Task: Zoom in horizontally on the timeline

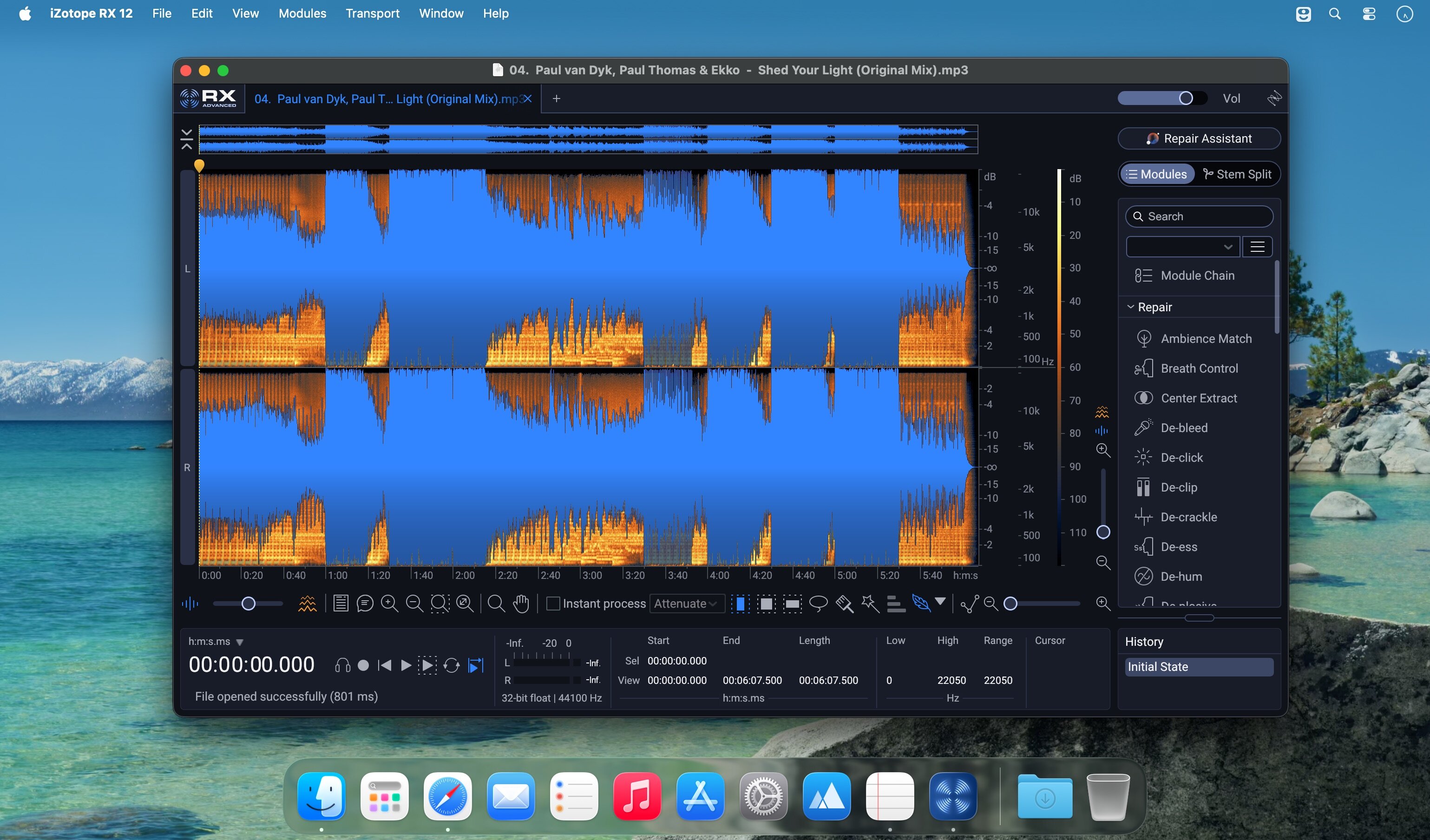Action: [389, 604]
